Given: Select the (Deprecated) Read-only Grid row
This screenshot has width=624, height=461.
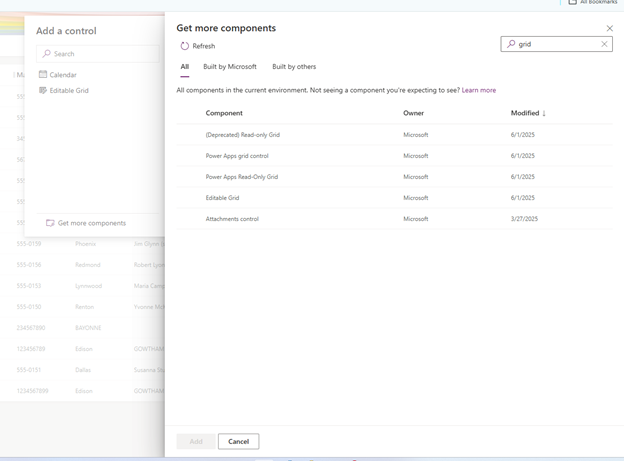Looking at the screenshot, I should tap(394, 135).
